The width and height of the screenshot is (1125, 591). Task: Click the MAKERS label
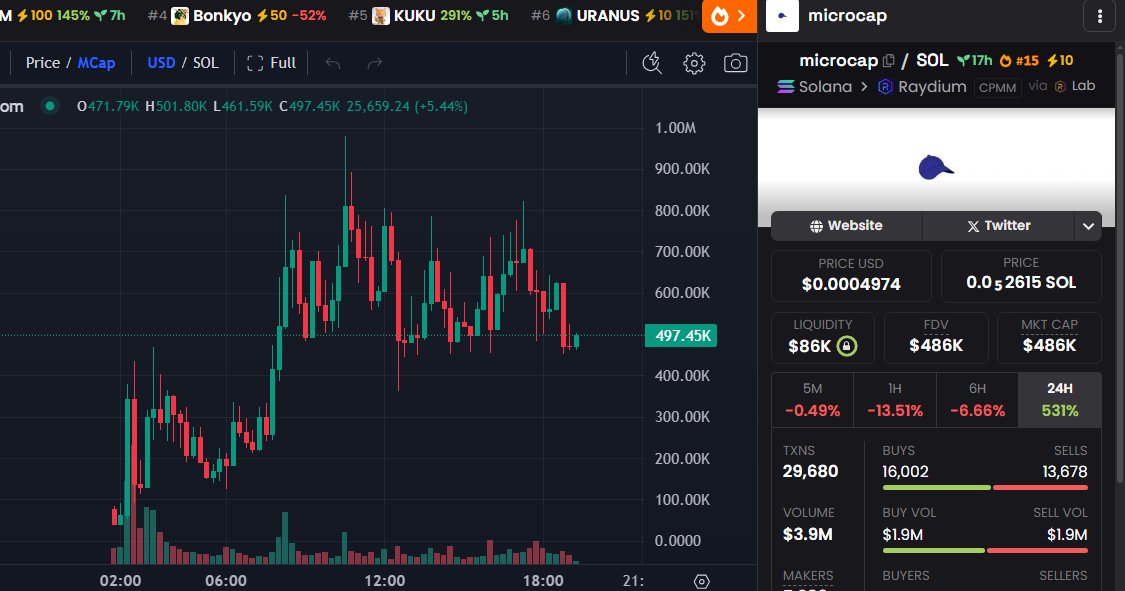pyautogui.click(x=808, y=576)
